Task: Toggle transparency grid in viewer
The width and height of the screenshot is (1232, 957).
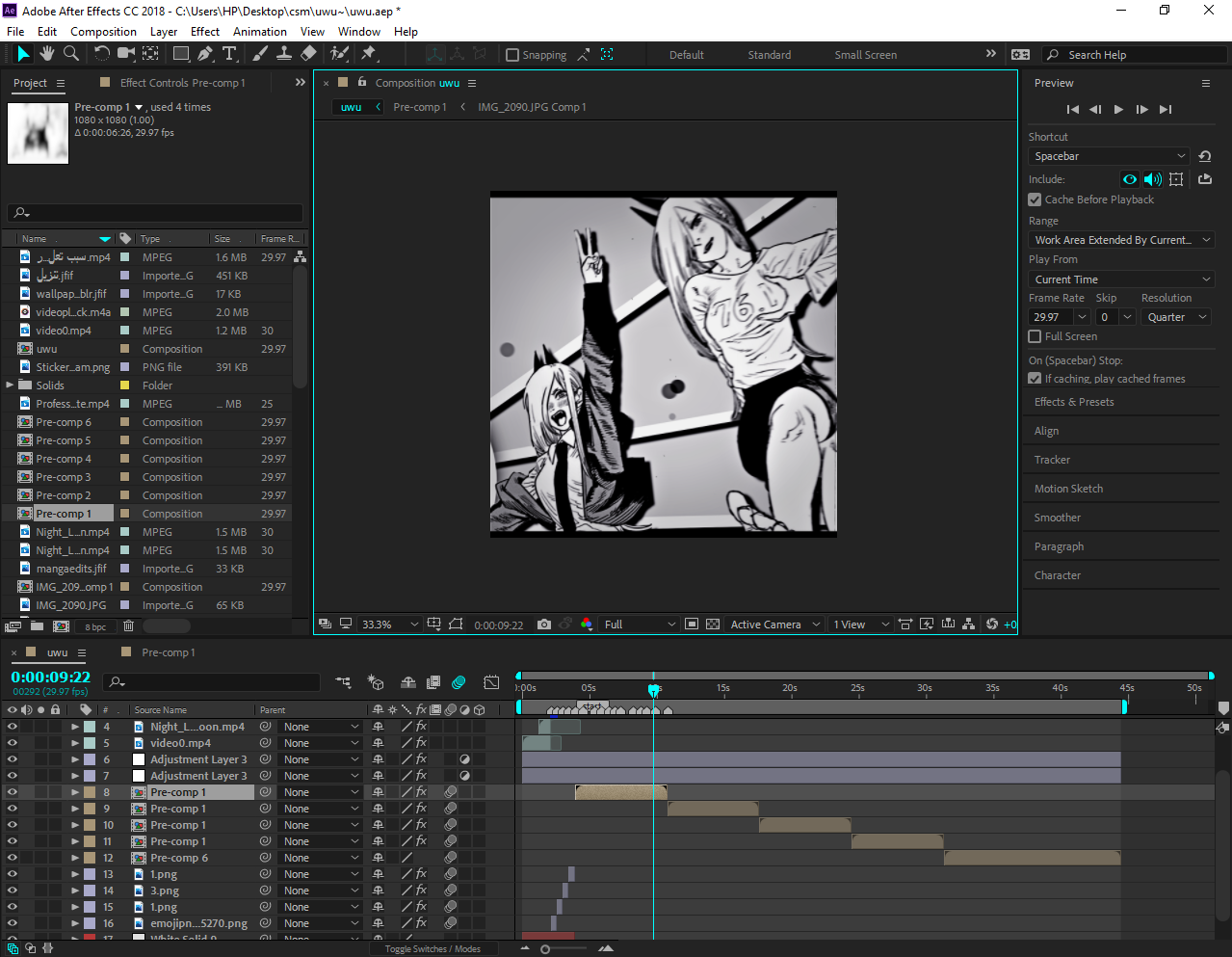Action: tap(713, 625)
